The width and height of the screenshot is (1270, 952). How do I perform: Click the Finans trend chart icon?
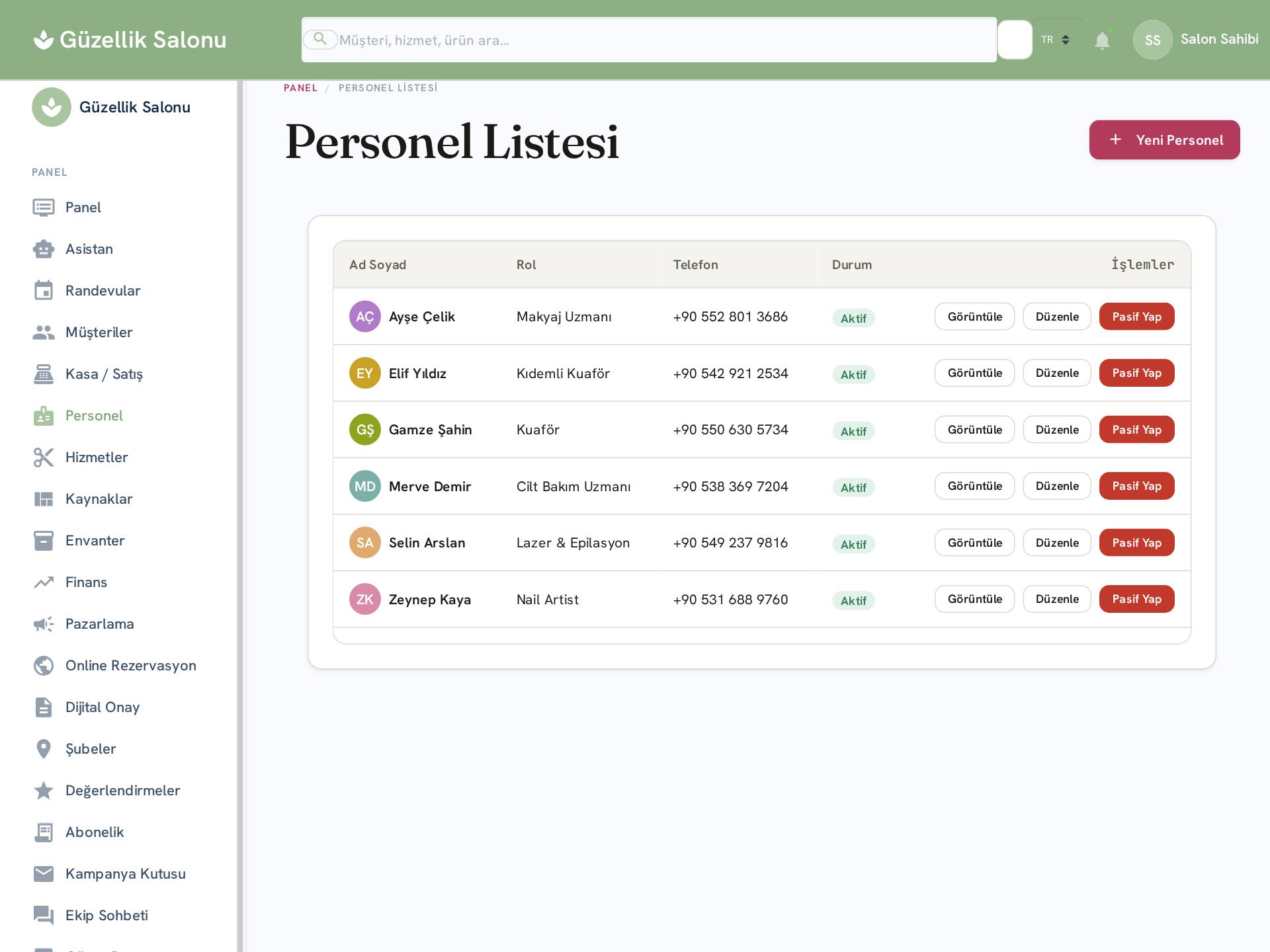click(x=44, y=582)
